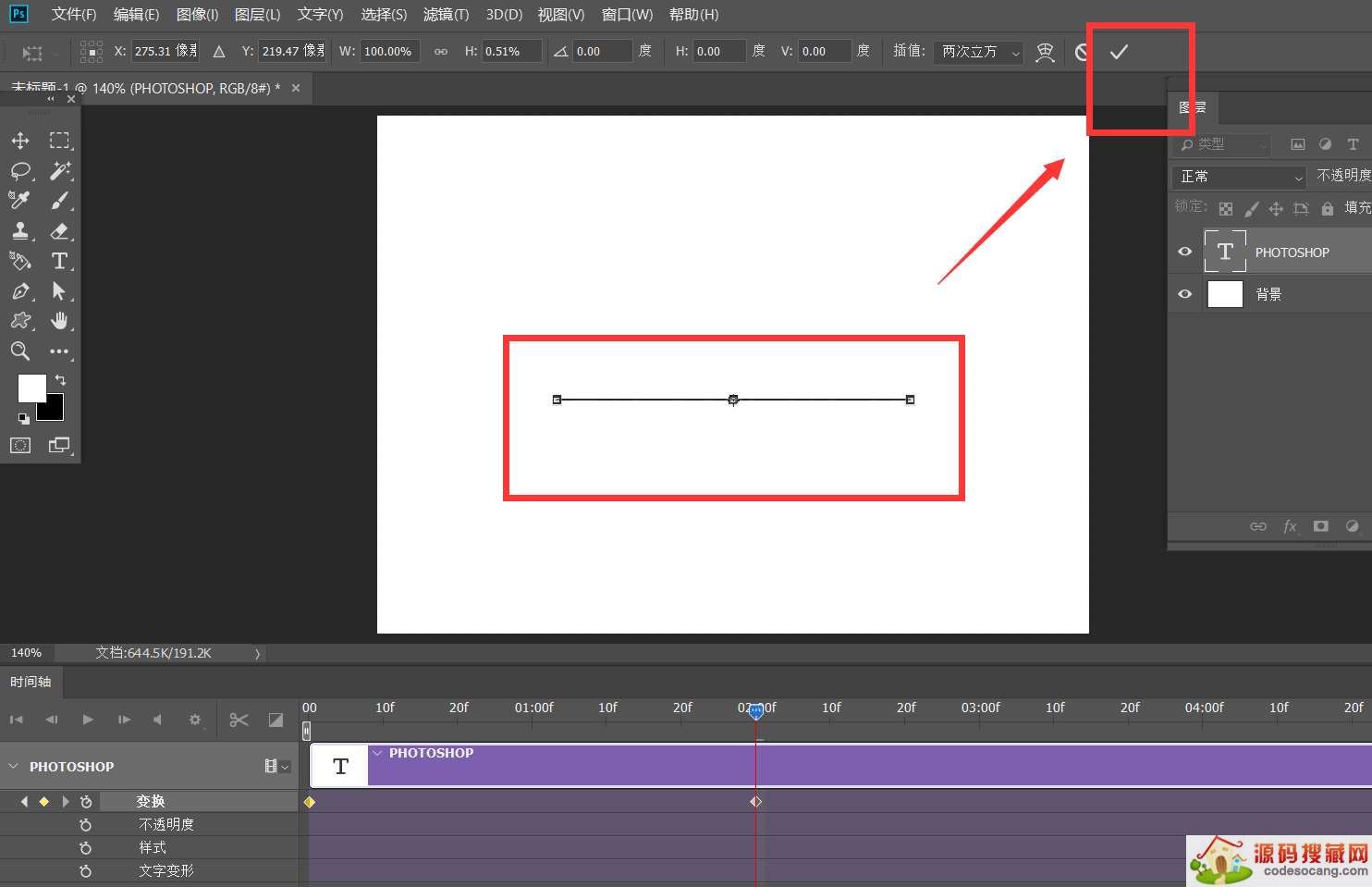Open the 滤镜(T) menu
1372x887 pixels.
[x=446, y=15]
